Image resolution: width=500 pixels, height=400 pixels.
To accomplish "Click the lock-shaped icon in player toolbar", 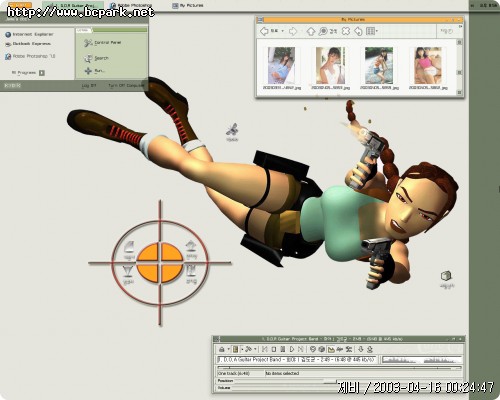I will (x=222, y=349).
